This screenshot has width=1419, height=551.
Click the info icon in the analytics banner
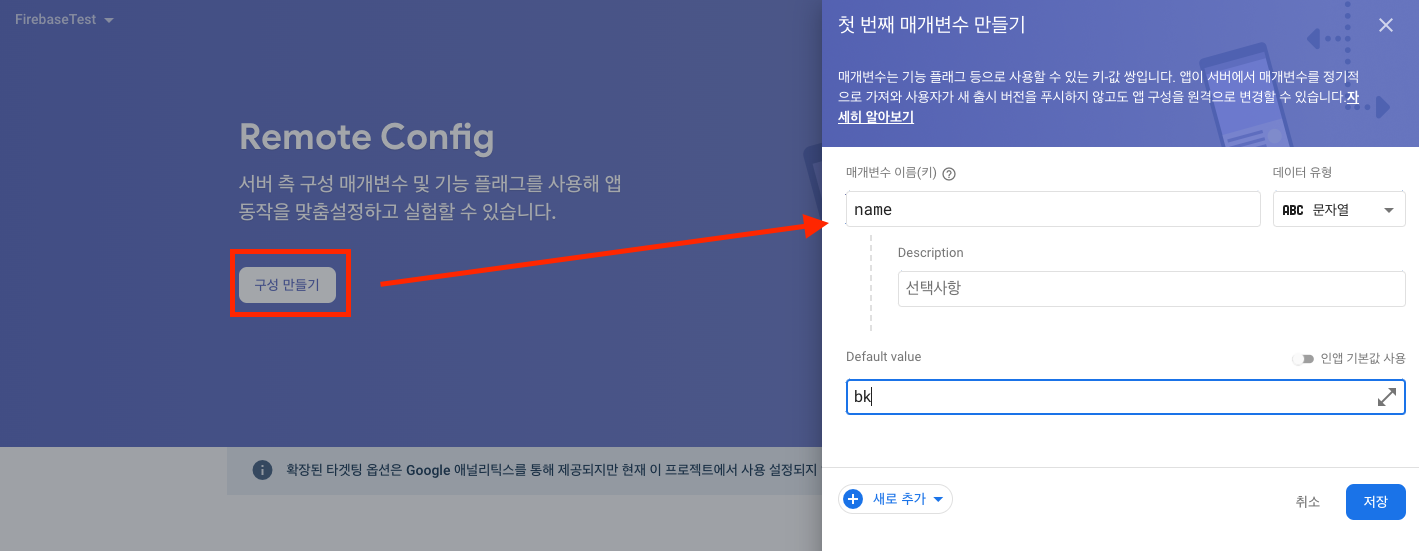tap(262, 470)
